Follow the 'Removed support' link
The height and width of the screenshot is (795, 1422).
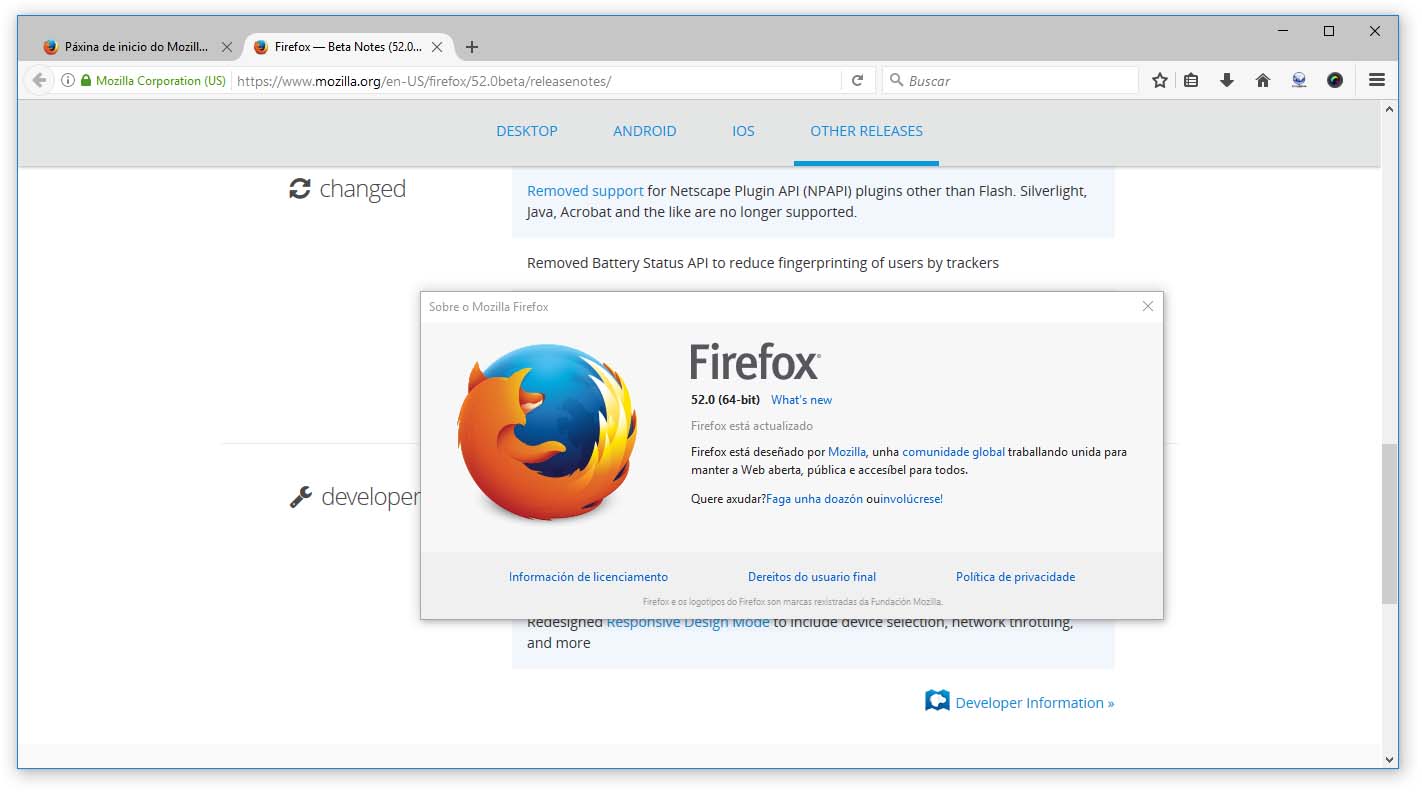point(585,191)
